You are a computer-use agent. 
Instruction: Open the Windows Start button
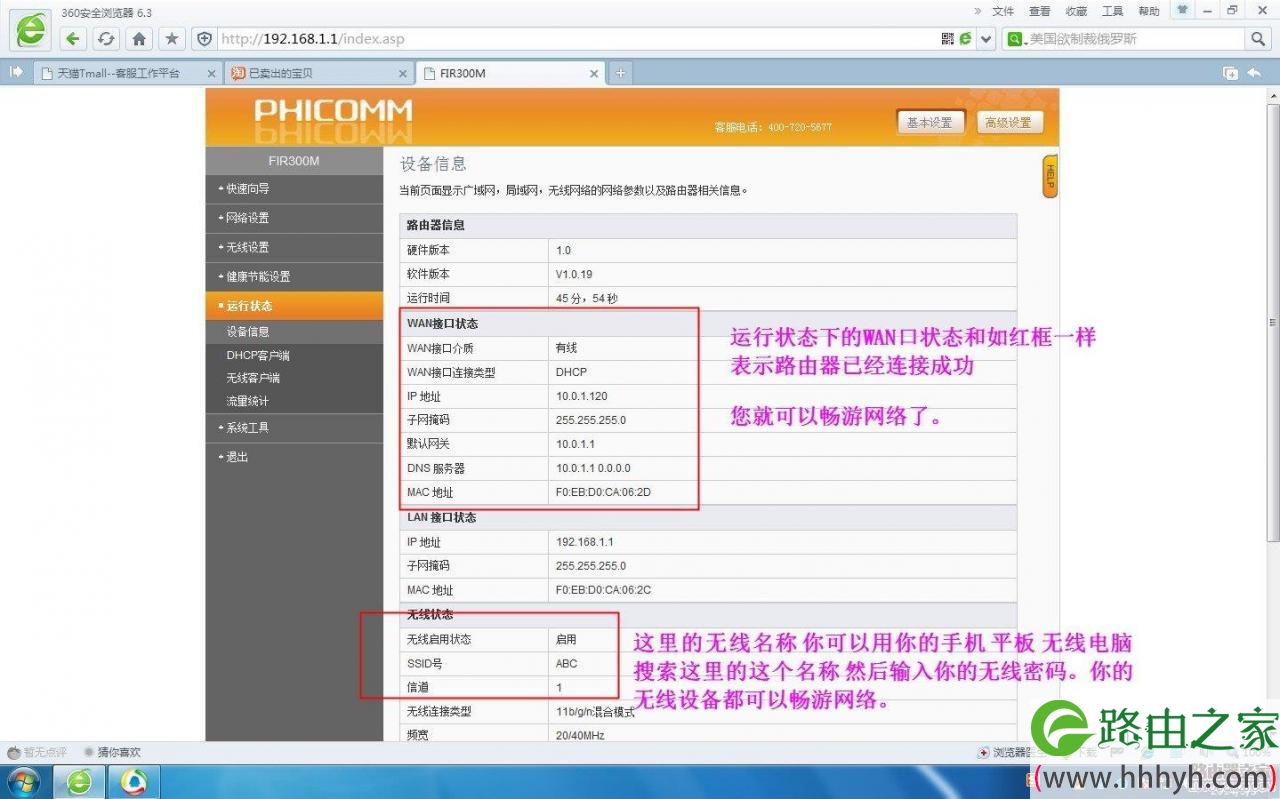(x=22, y=781)
